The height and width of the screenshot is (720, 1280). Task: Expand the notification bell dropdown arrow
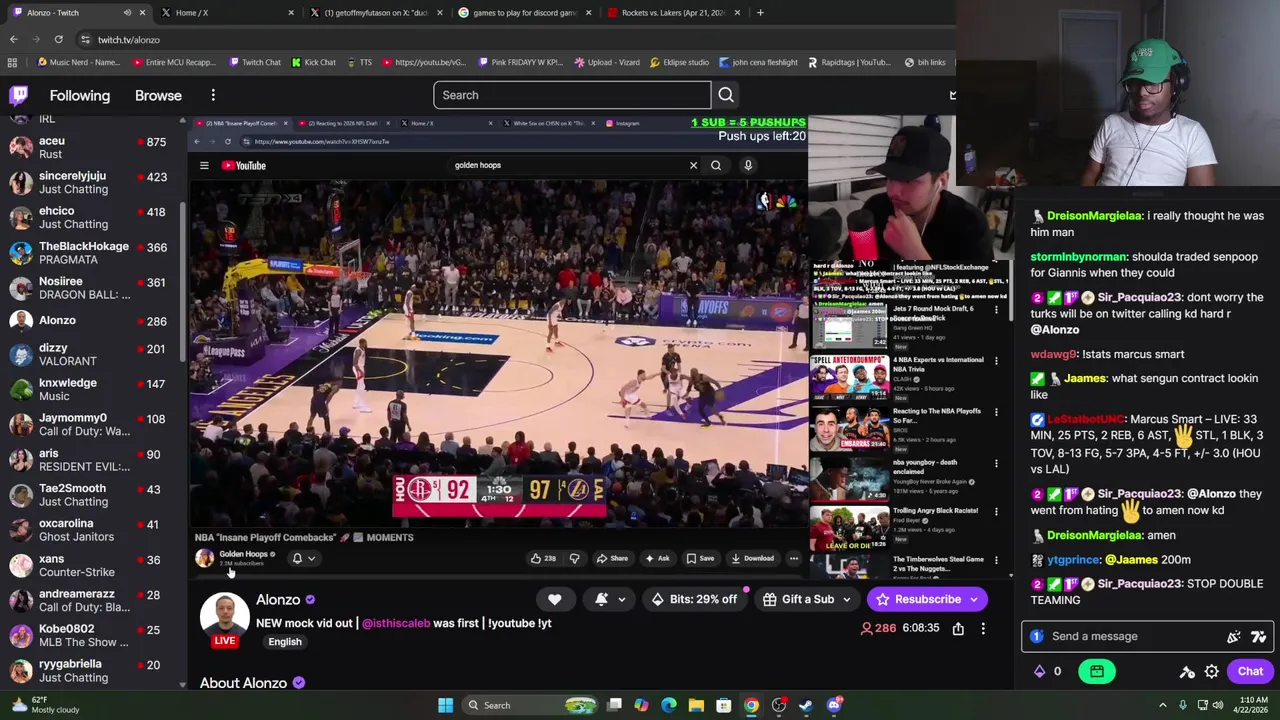pyautogui.click(x=621, y=600)
